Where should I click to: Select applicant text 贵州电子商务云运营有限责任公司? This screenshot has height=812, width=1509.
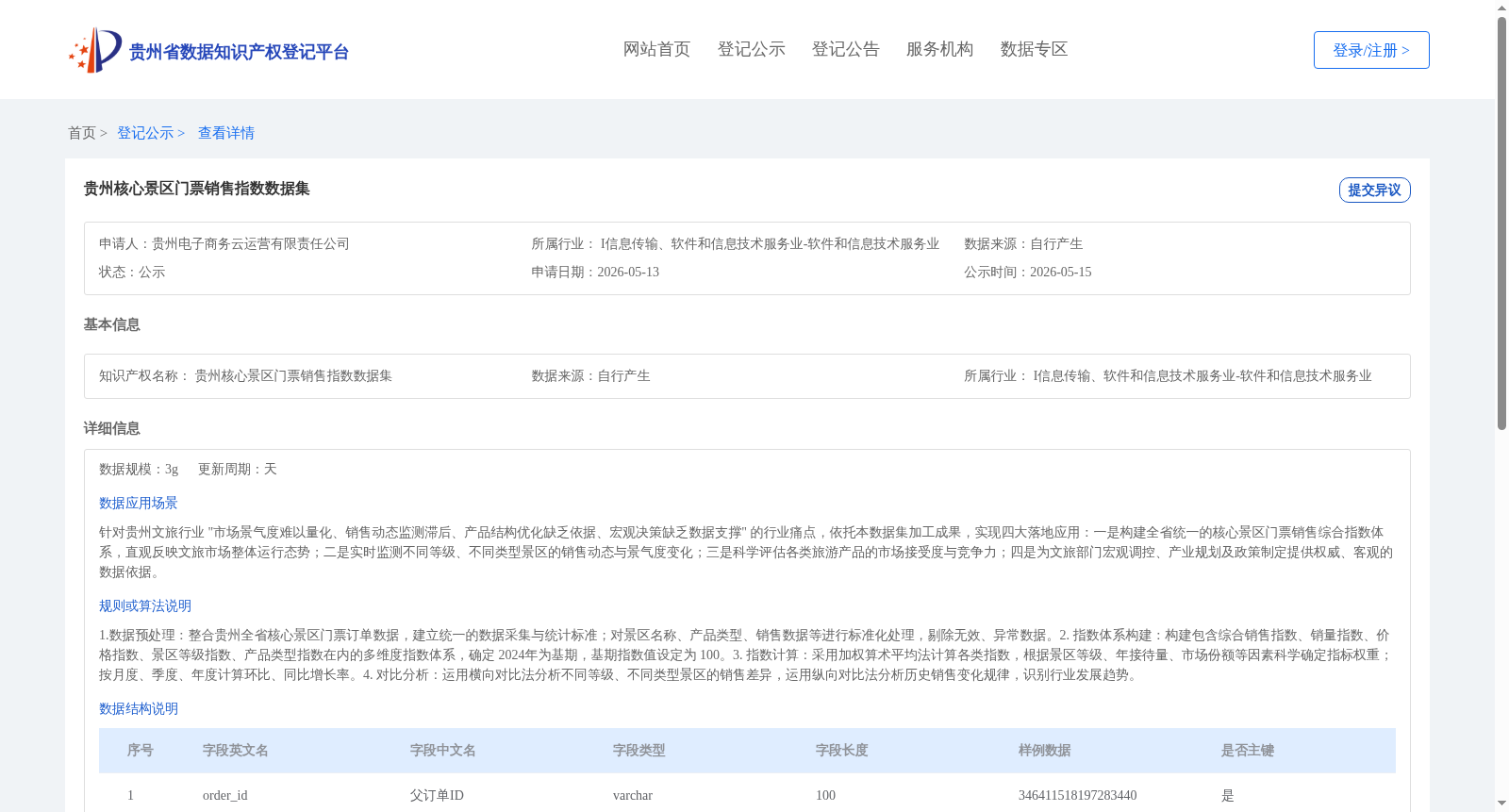pyautogui.click(x=251, y=243)
